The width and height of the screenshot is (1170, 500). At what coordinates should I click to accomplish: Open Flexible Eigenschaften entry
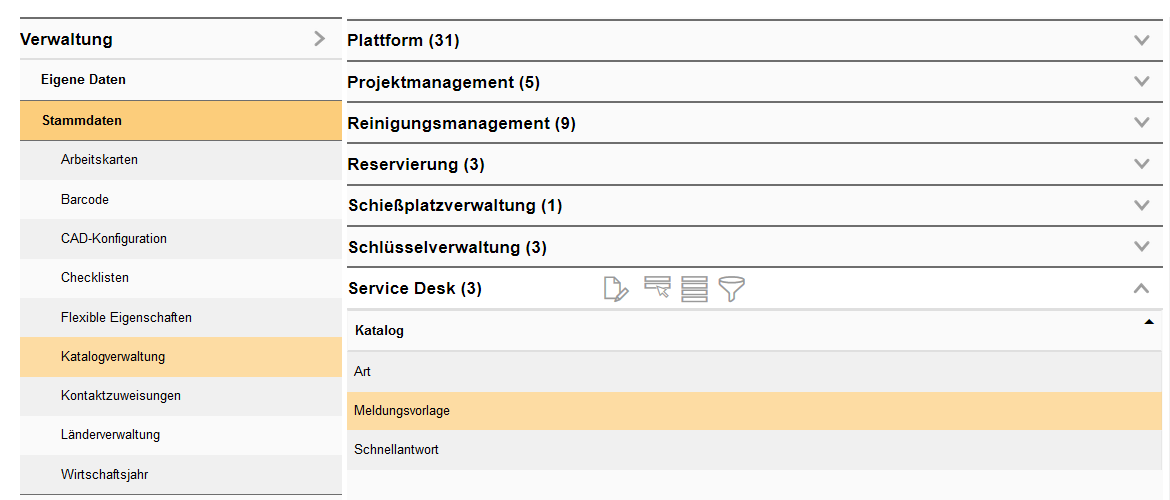coord(126,317)
